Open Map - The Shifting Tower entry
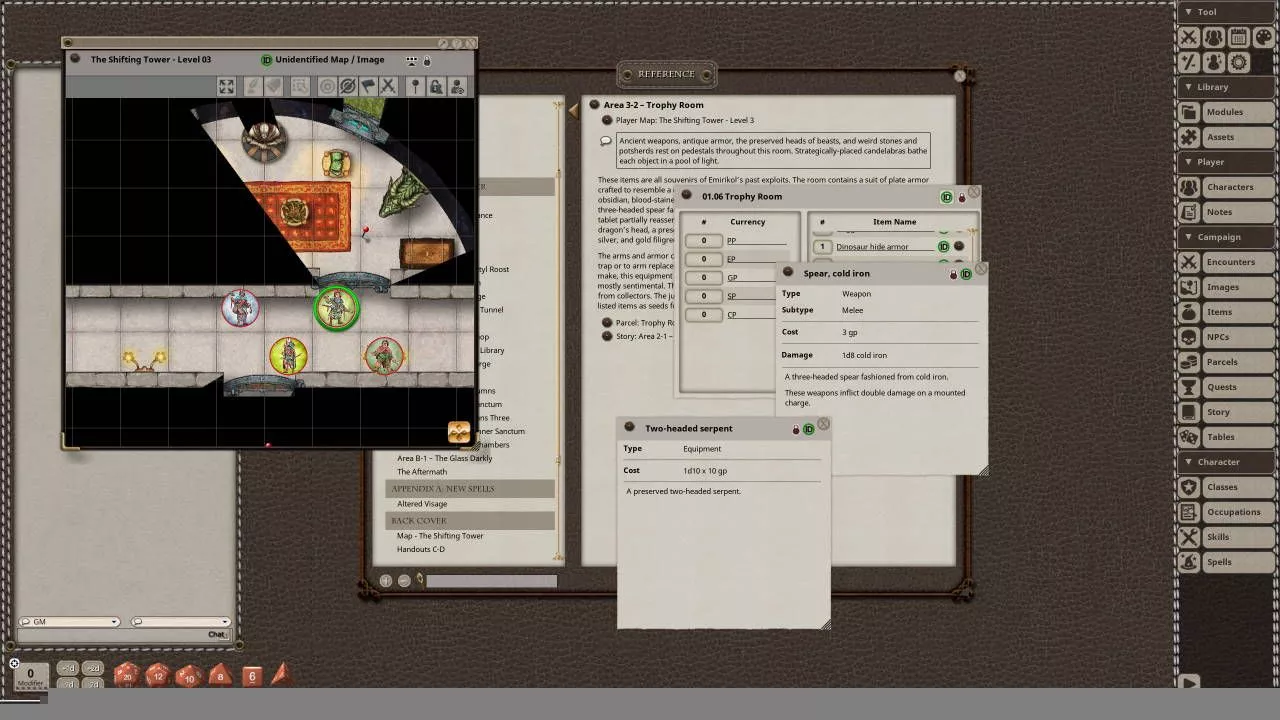This screenshot has width=1280, height=720. pos(439,536)
